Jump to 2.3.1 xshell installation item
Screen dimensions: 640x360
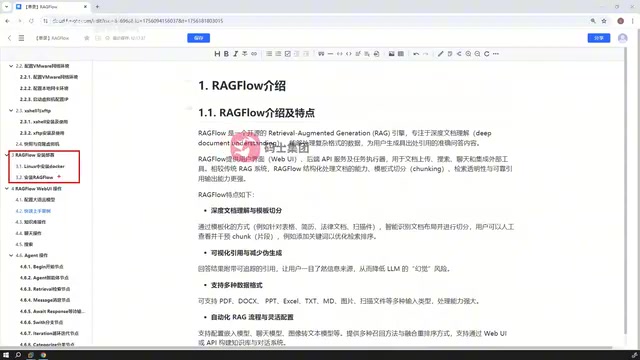click(44, 122)
